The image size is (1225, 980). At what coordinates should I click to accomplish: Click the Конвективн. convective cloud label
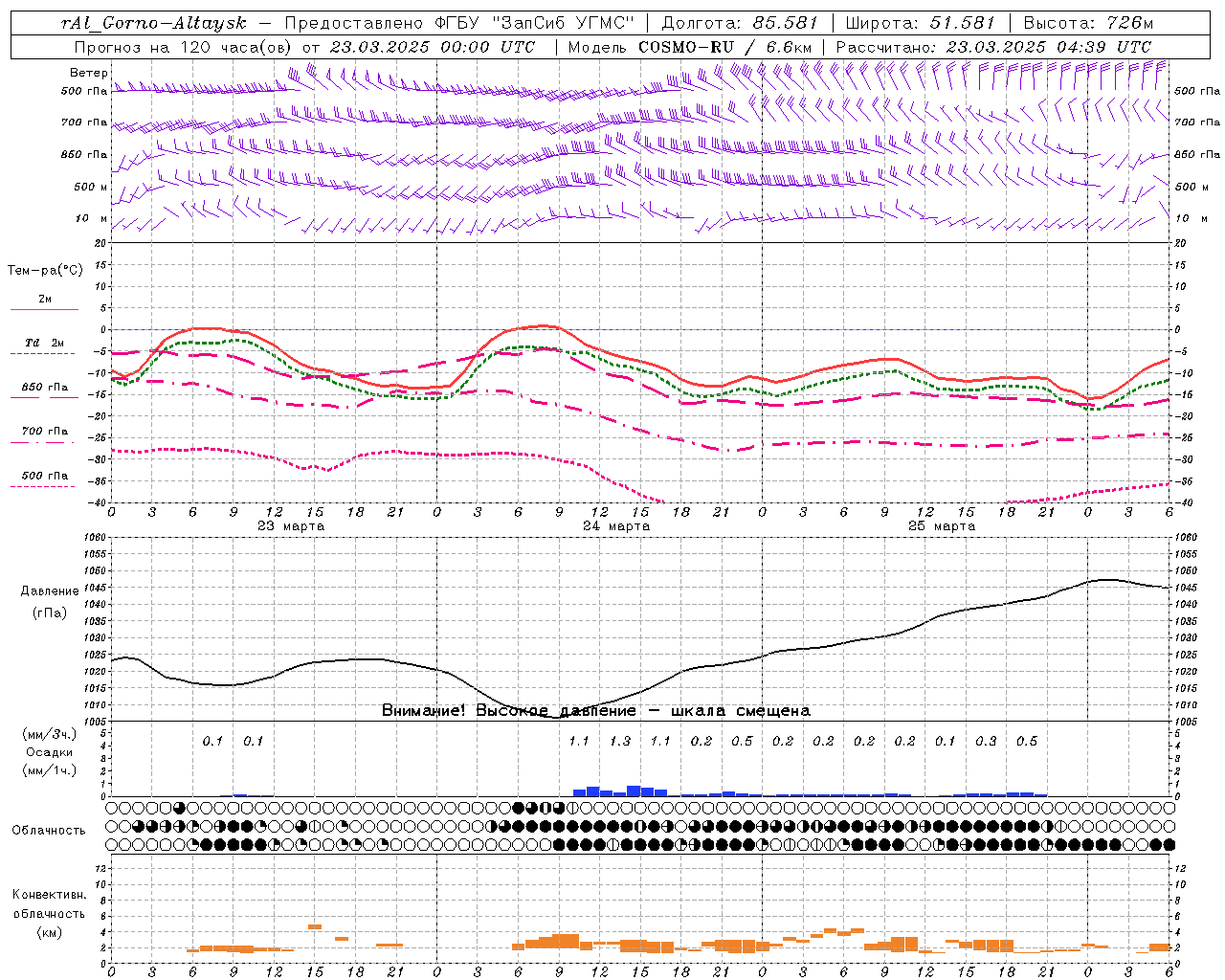[49, 895]
